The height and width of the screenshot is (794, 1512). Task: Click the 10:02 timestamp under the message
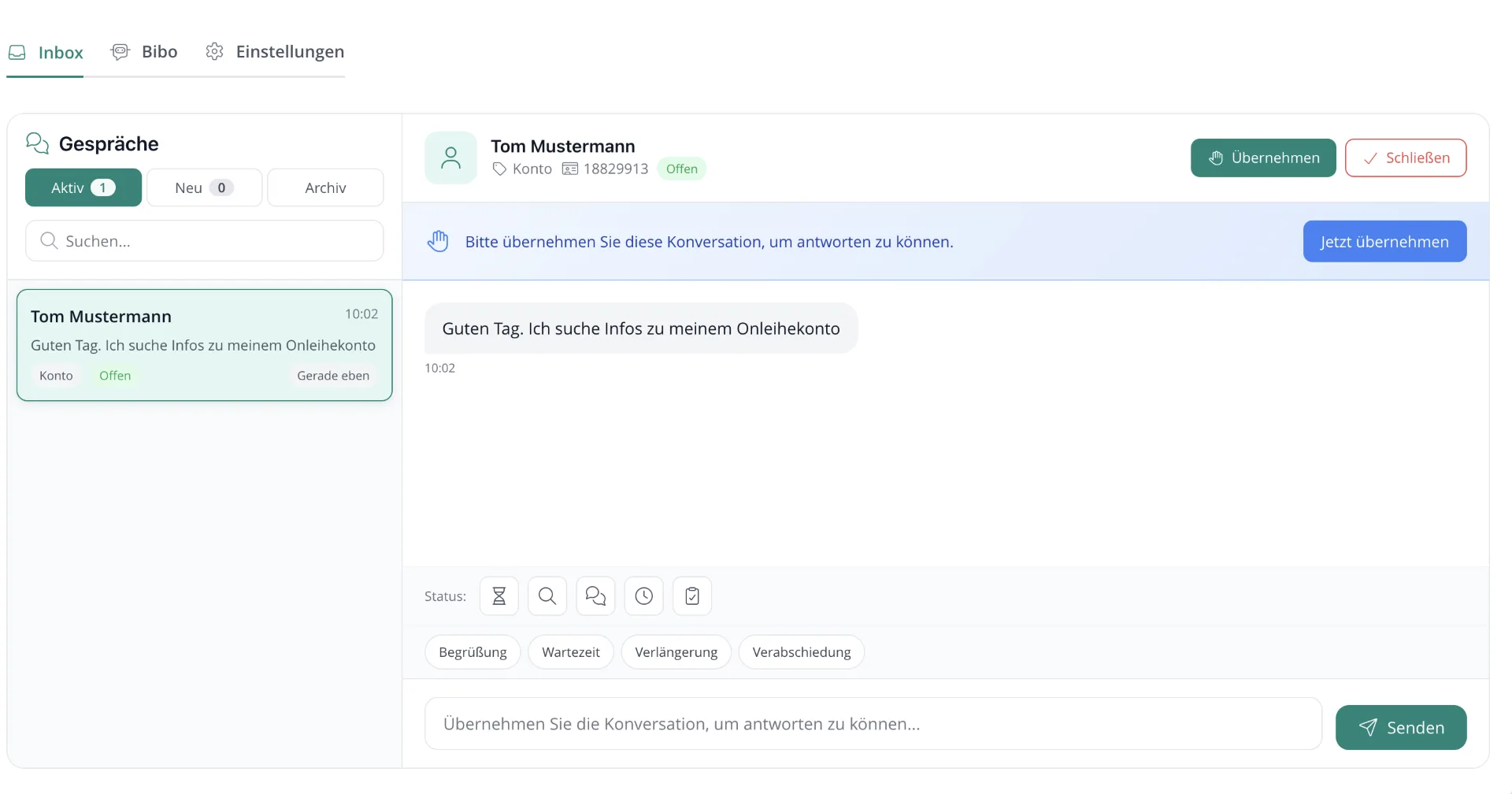[x=440, y=368]
